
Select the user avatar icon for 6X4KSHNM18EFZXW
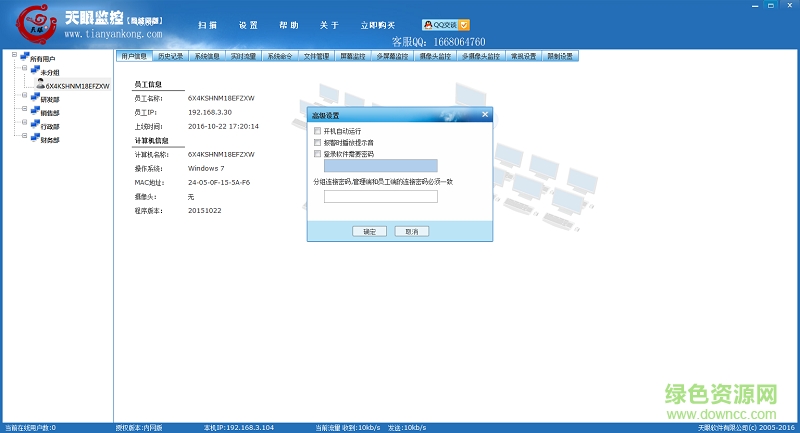(x=41, y=84)
